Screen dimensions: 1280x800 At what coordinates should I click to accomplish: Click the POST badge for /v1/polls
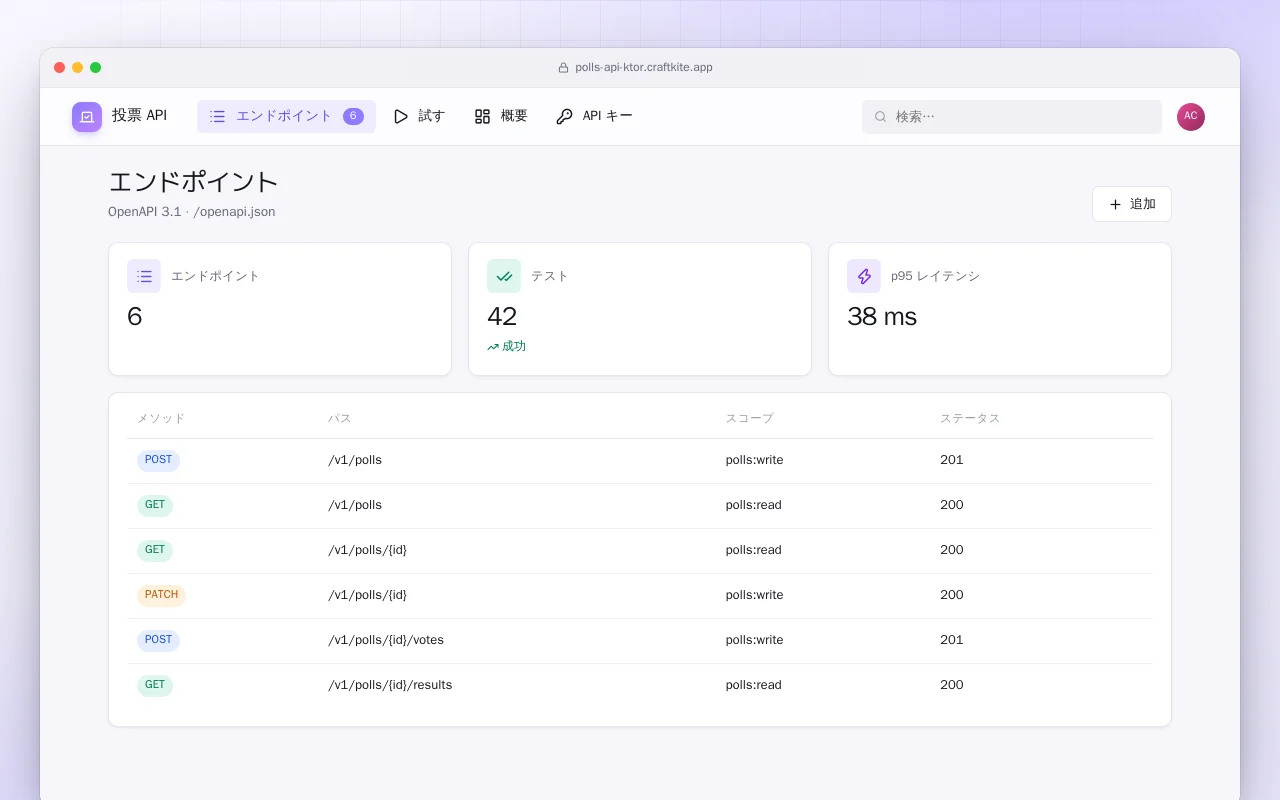pyautogui.click(x=158, y=461)
